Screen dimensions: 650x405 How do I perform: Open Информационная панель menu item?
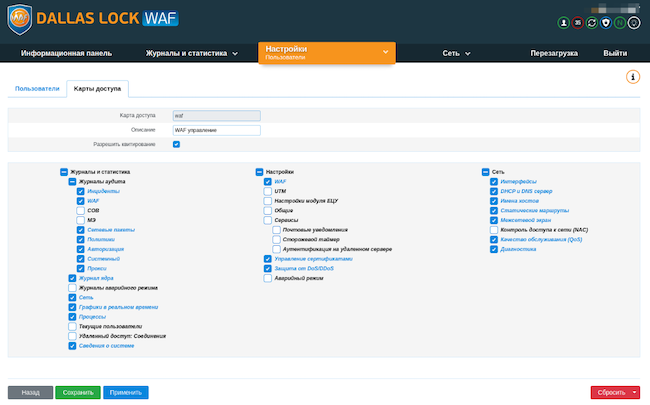[x=66, y=53]
